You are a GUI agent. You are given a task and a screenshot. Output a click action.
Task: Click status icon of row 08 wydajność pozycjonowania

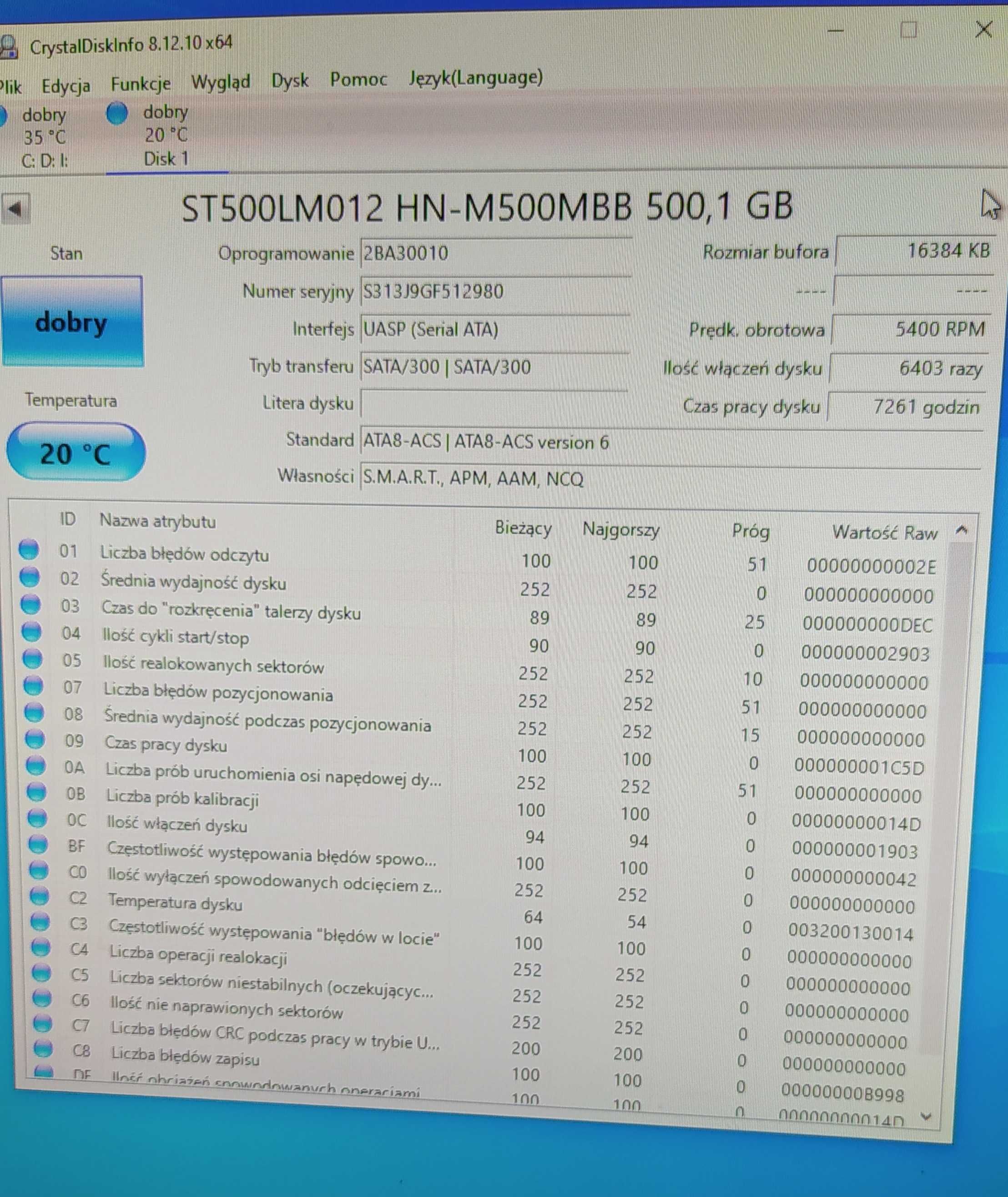coord(34,712)
